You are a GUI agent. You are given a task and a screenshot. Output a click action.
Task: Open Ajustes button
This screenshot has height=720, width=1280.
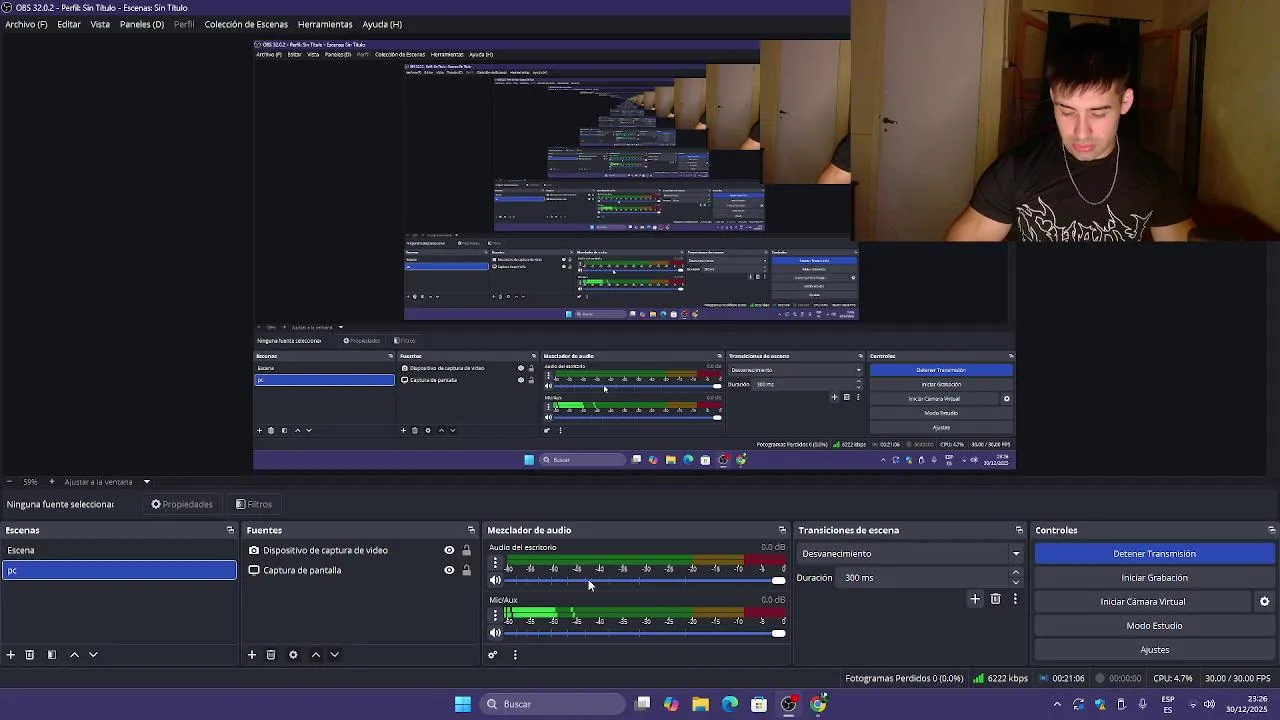tap(1154, 650)
